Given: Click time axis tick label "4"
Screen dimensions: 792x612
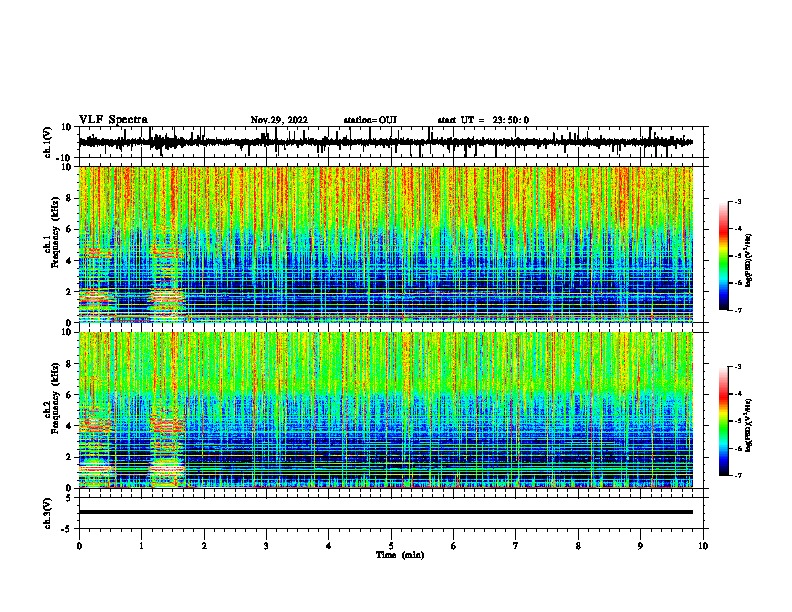Looking at the screenshot, I should point(329,546).
